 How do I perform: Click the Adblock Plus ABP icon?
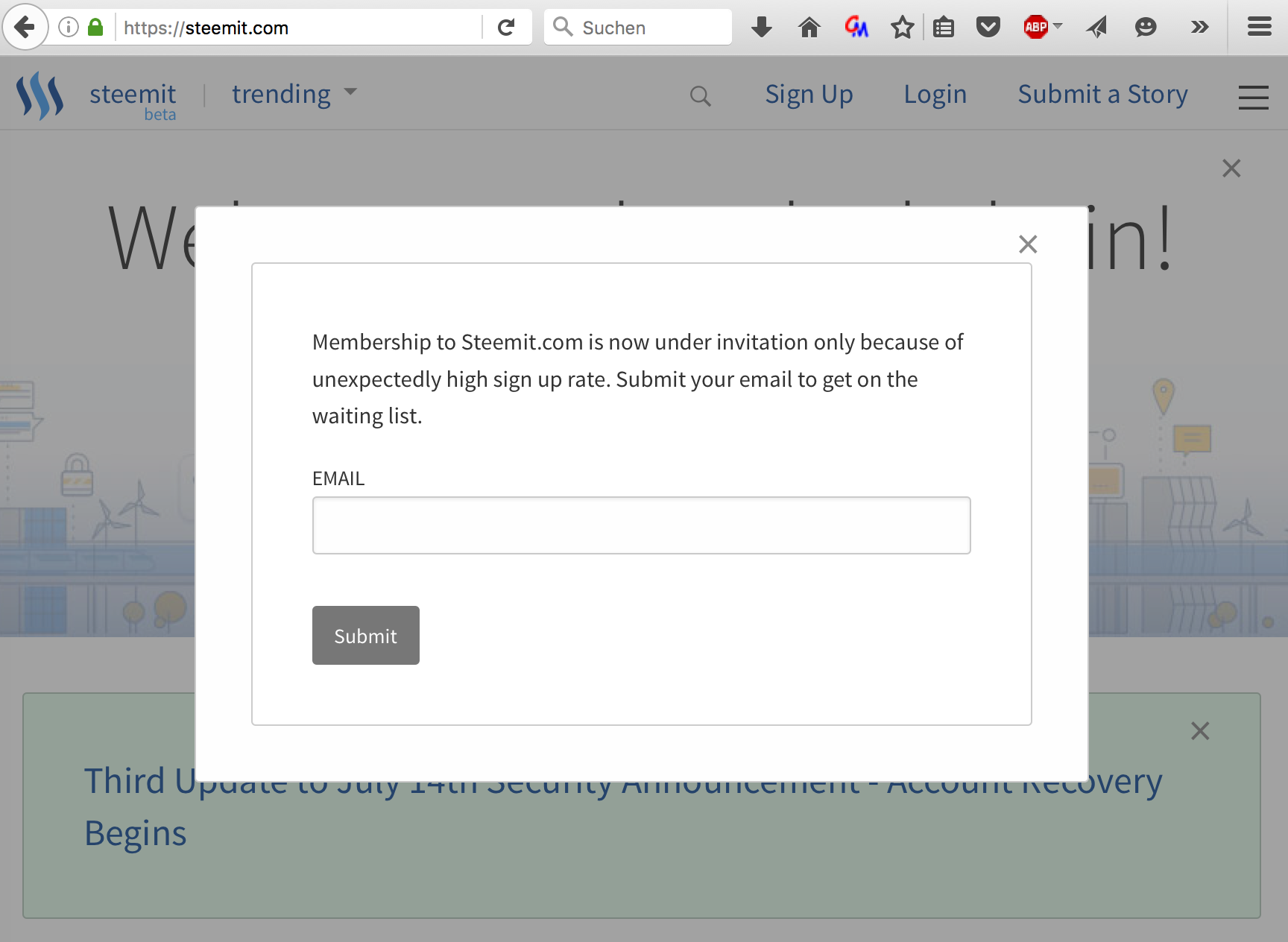(x=1035, y=28)
